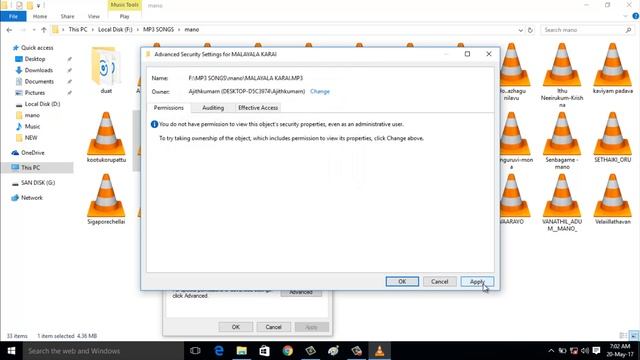640x360 pixels.
Task: Open Downloads in navigation pane
Action: click(38, 70)
